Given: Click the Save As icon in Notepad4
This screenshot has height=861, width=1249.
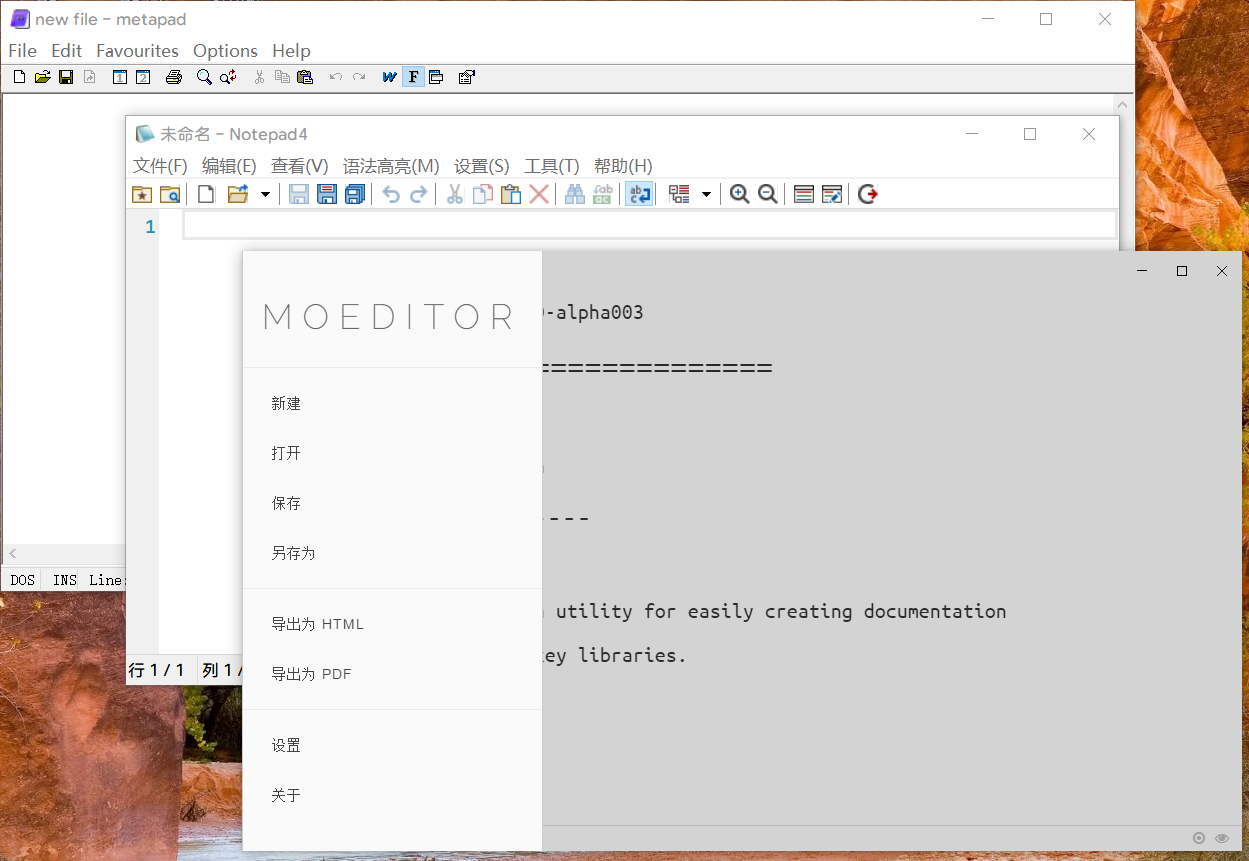Looking at the screenshot, I should [327, 194].
